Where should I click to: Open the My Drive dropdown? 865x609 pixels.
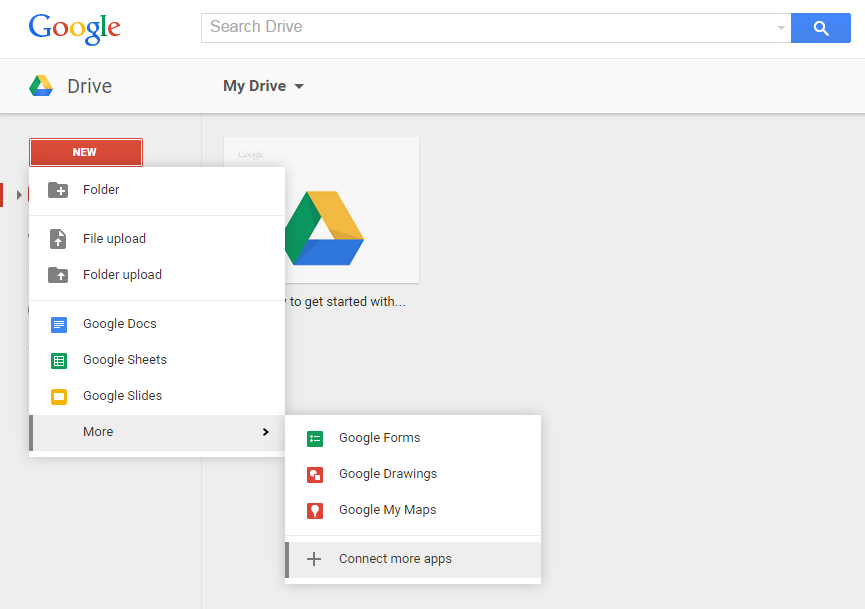[x=263, y=86]
